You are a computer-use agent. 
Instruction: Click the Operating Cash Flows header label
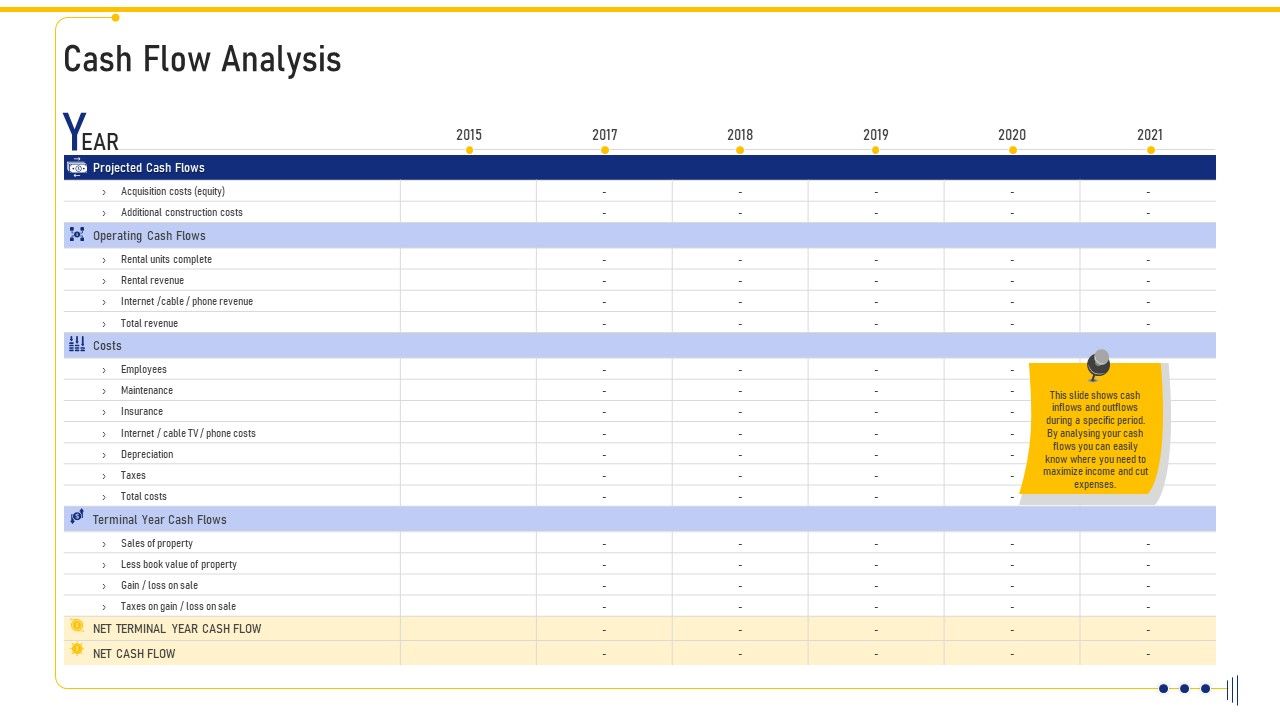149,236
